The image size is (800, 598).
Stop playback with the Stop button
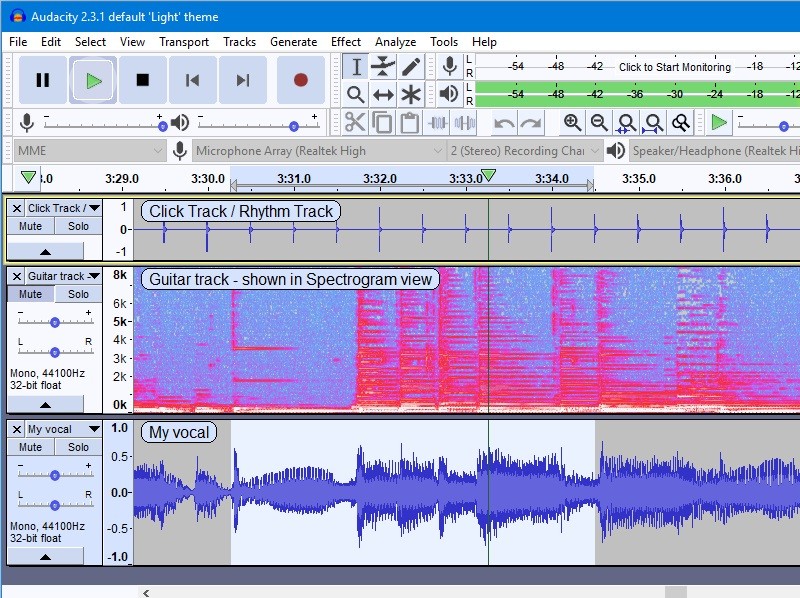tap(143, 80)
